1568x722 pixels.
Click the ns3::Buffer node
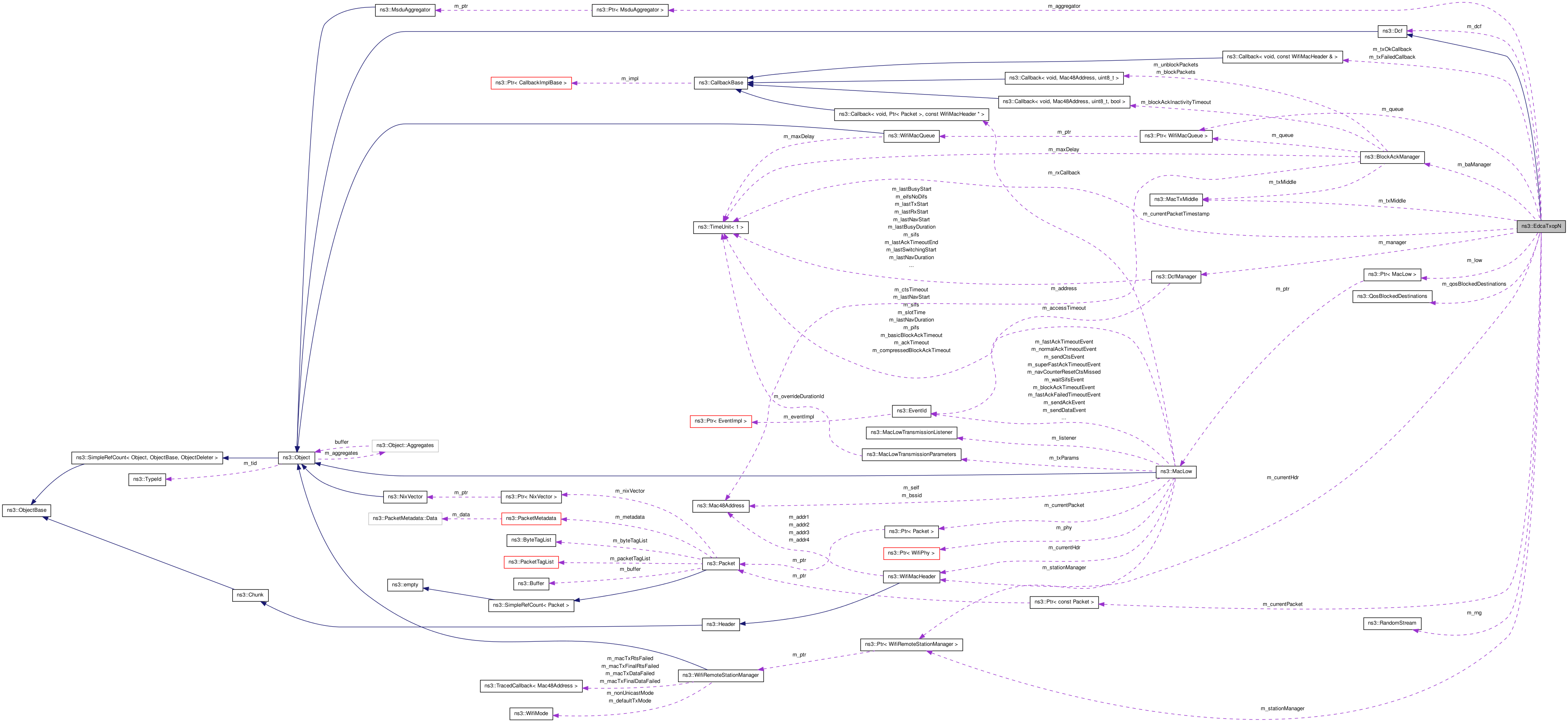tap(531, 584)
